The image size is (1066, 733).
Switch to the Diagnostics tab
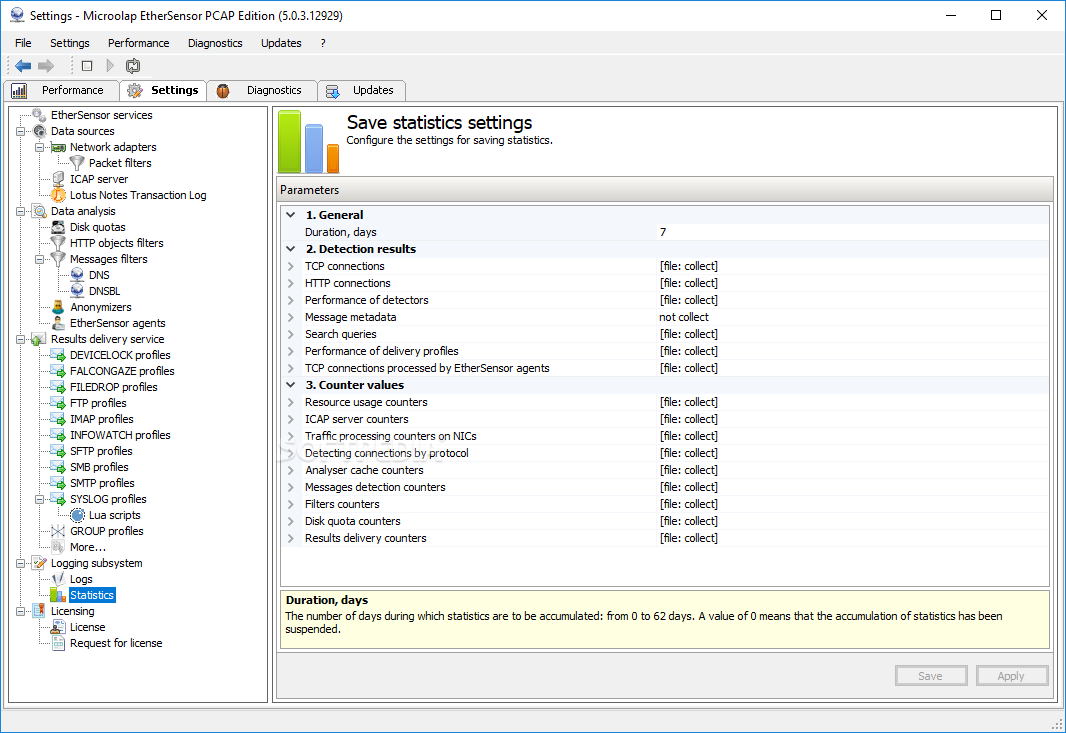tap(262, 90)
